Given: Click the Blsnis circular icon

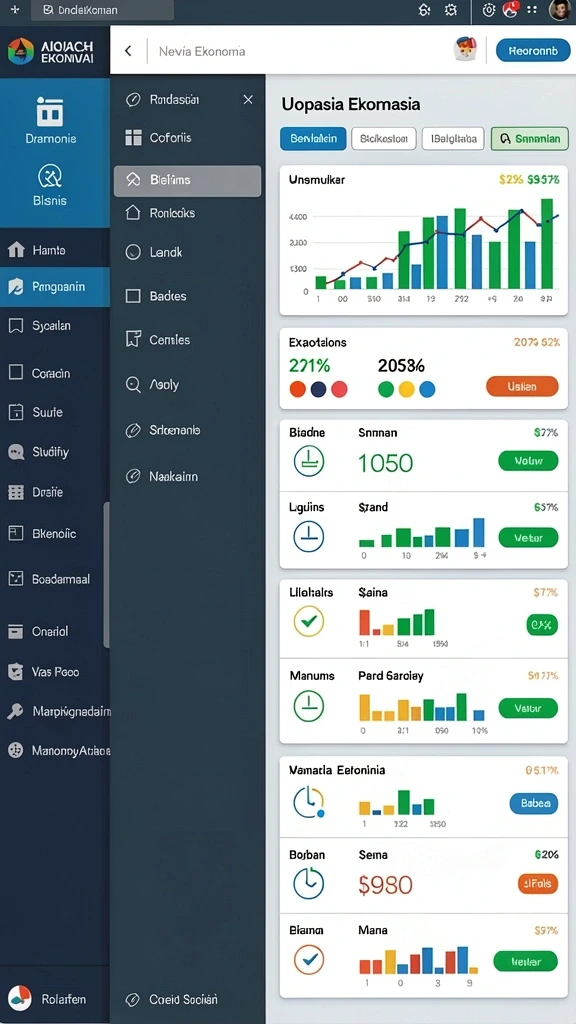Looking at the screenshot, I should pyautogui.click(x=50, y=176).
